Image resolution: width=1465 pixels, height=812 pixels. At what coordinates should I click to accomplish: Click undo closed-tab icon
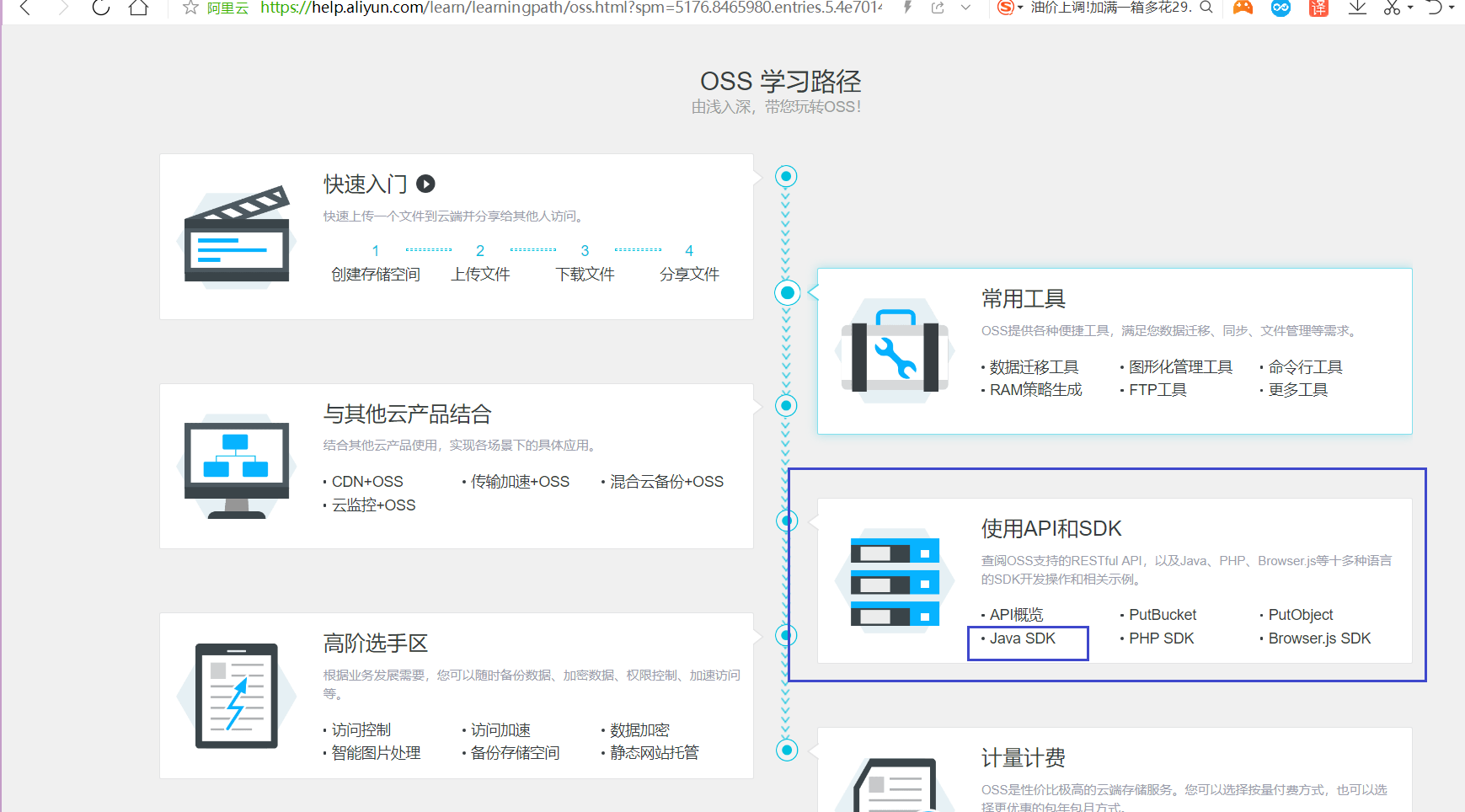pos(1434,8)
